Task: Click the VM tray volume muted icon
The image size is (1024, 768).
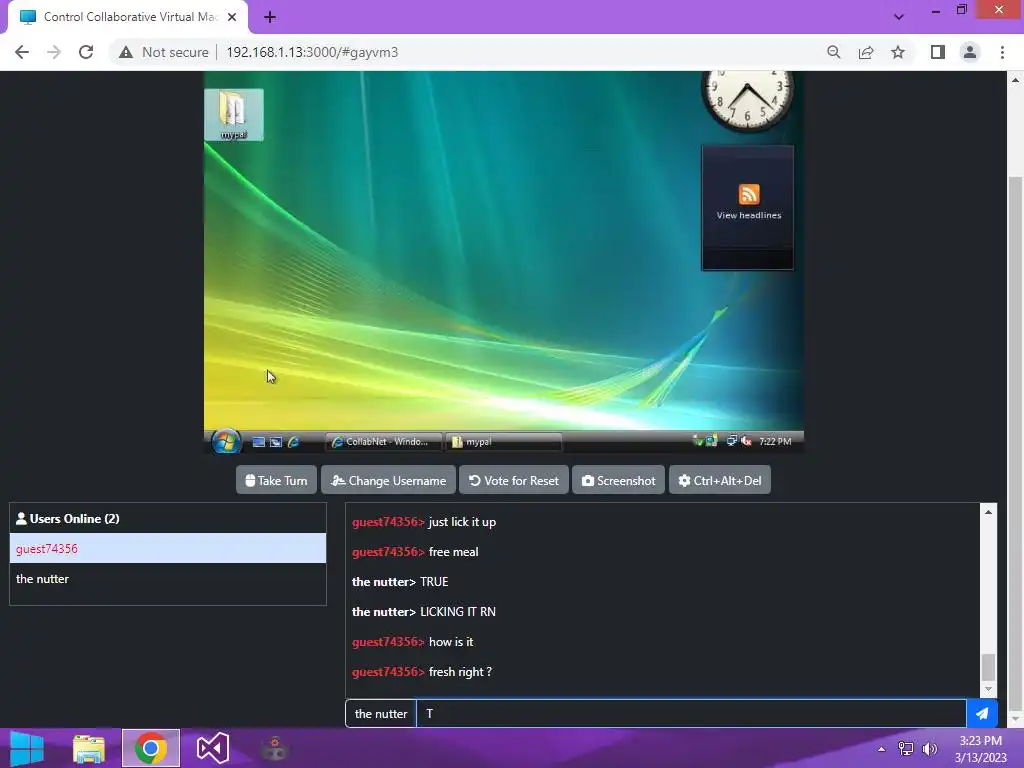Action: pos(746,441)
